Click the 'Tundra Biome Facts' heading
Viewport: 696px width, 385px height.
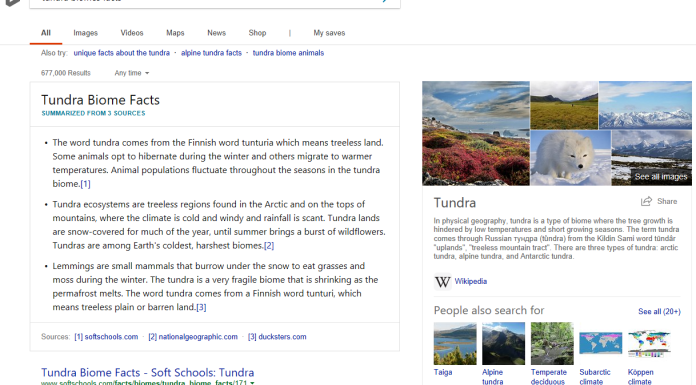pos(100,100)
